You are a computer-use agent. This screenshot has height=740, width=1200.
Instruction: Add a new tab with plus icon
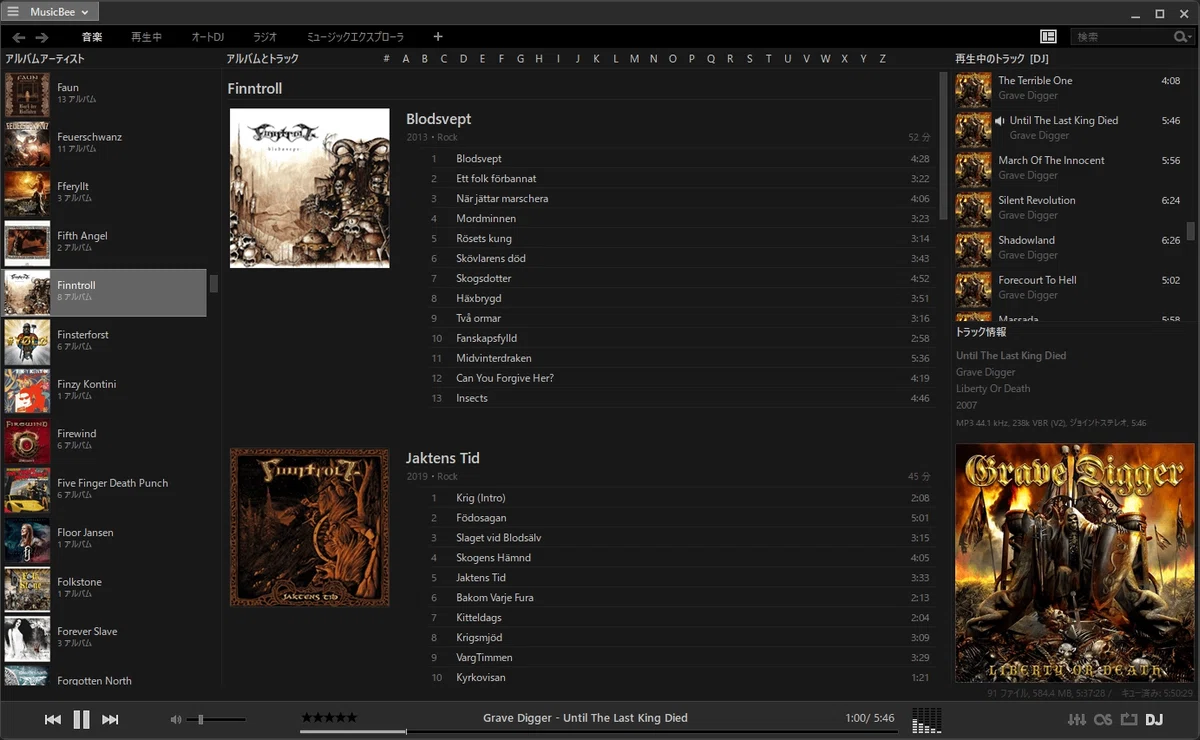click(437, 37)
